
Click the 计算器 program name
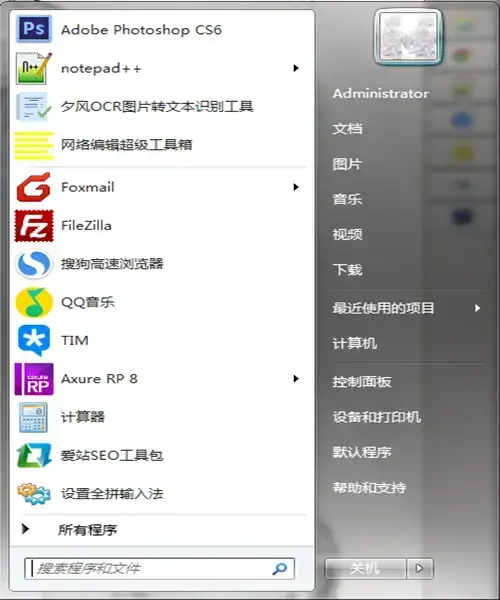click(x=83, y=417)
